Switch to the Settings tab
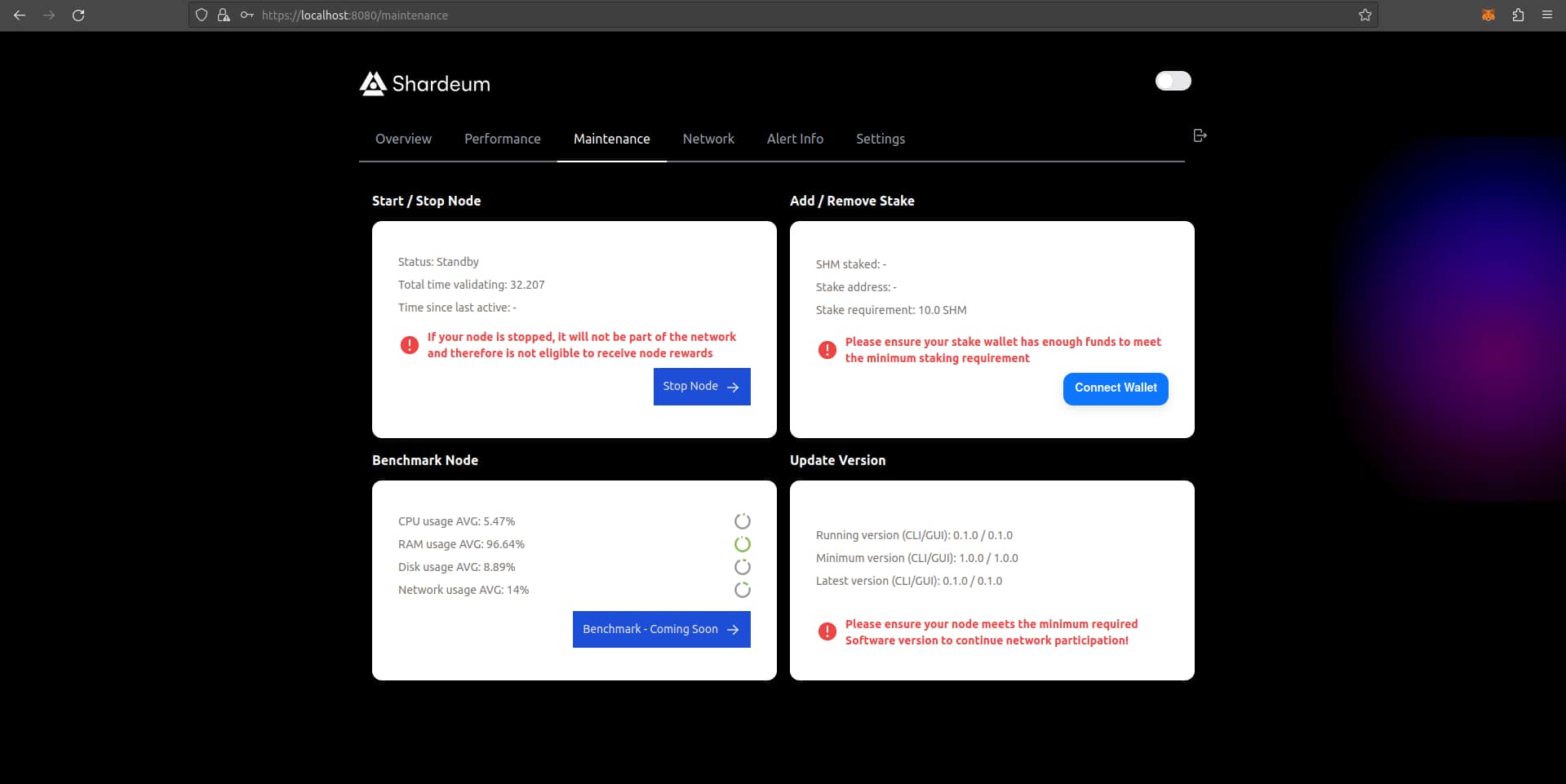 click(880, 139)
